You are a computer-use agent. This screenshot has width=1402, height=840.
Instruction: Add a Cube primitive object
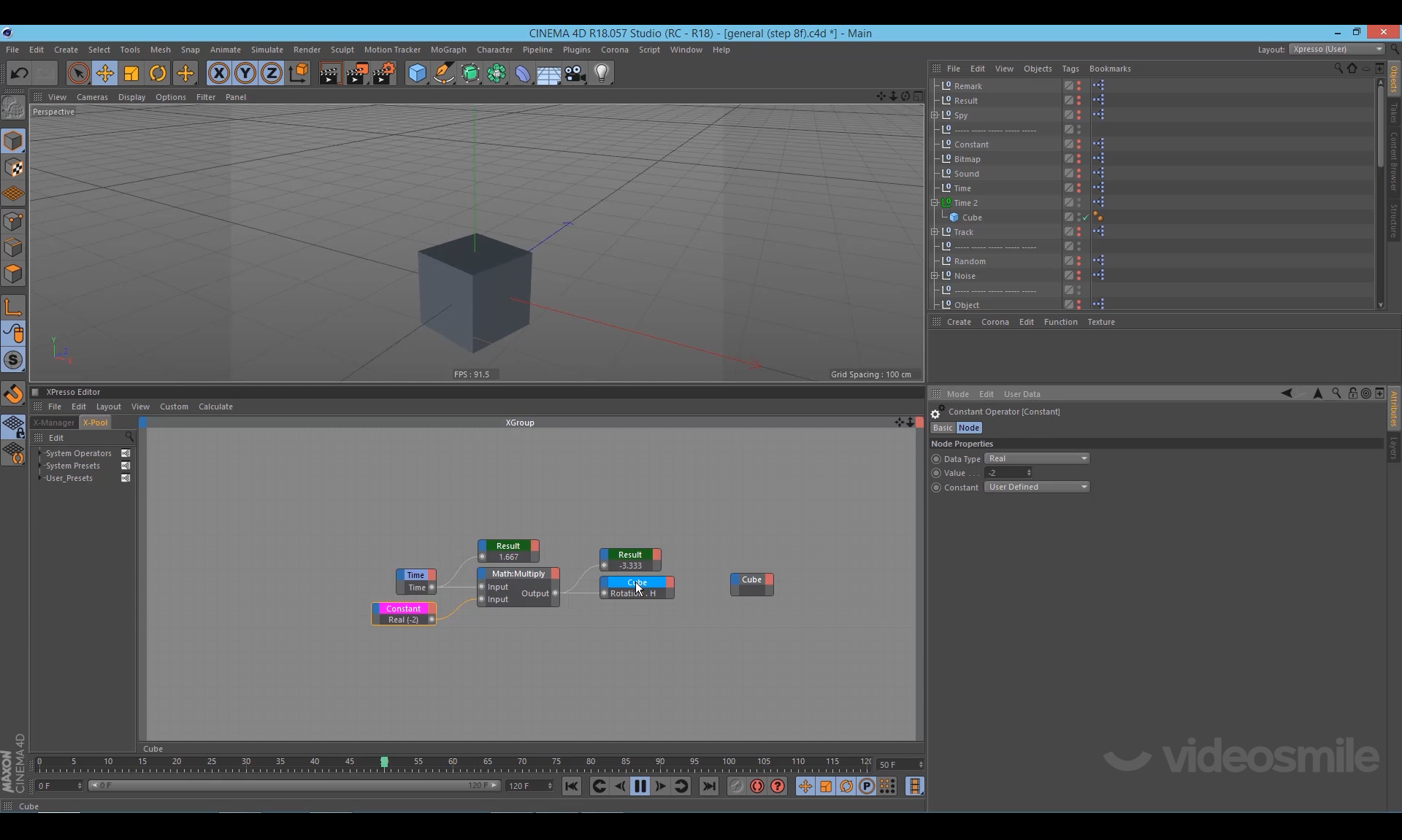417,73
